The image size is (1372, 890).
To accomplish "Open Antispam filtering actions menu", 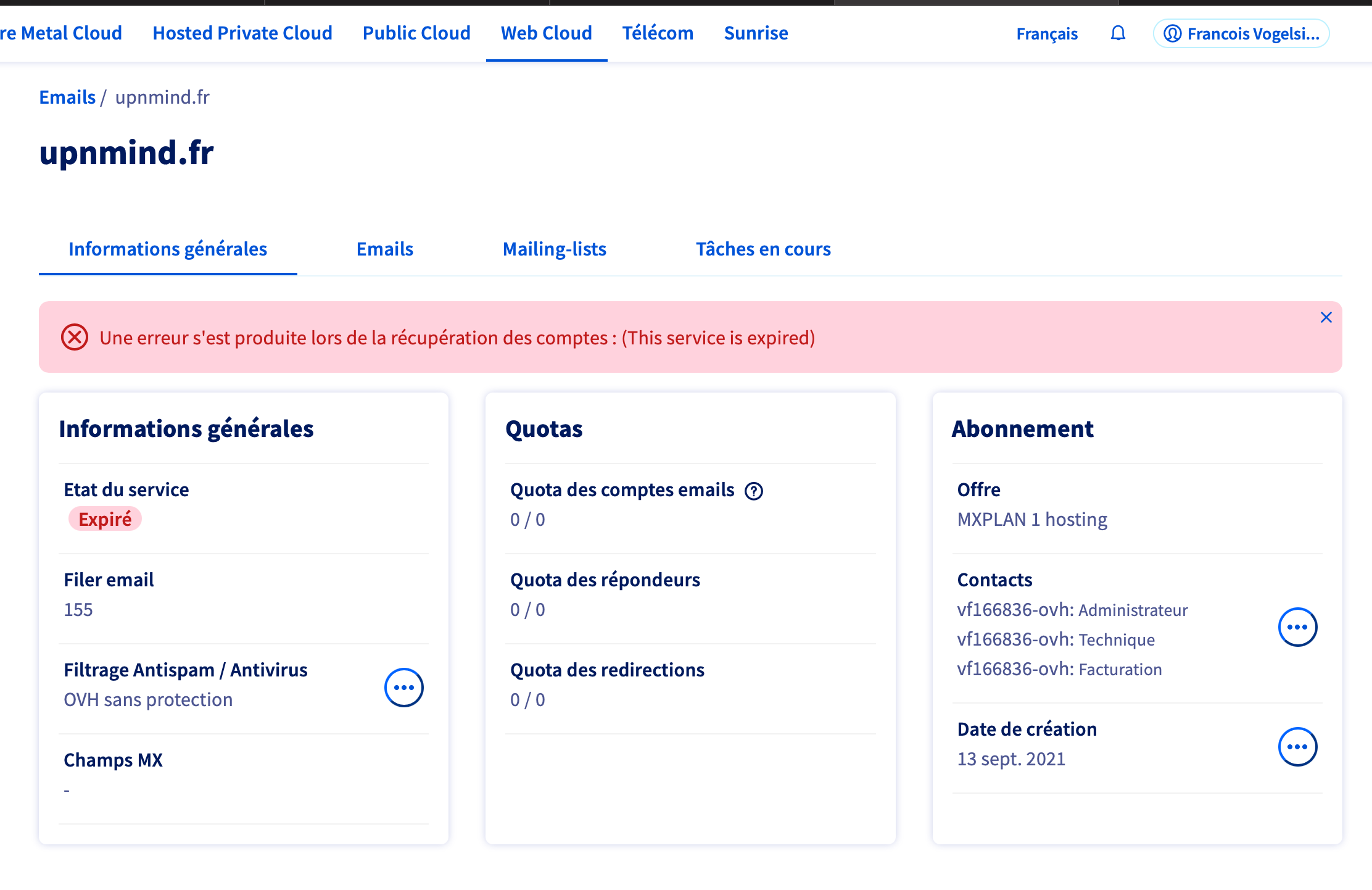I will [x=403, y=688].
